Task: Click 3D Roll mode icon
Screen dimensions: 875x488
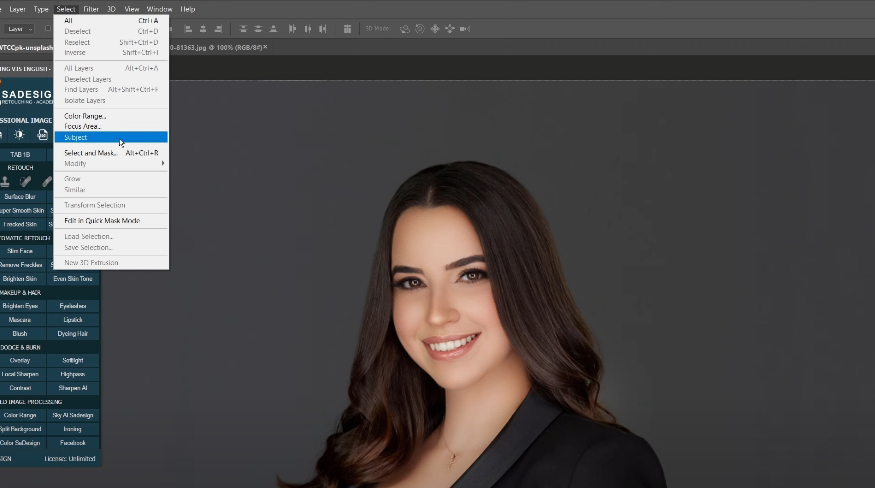Action: coord(420,29)
